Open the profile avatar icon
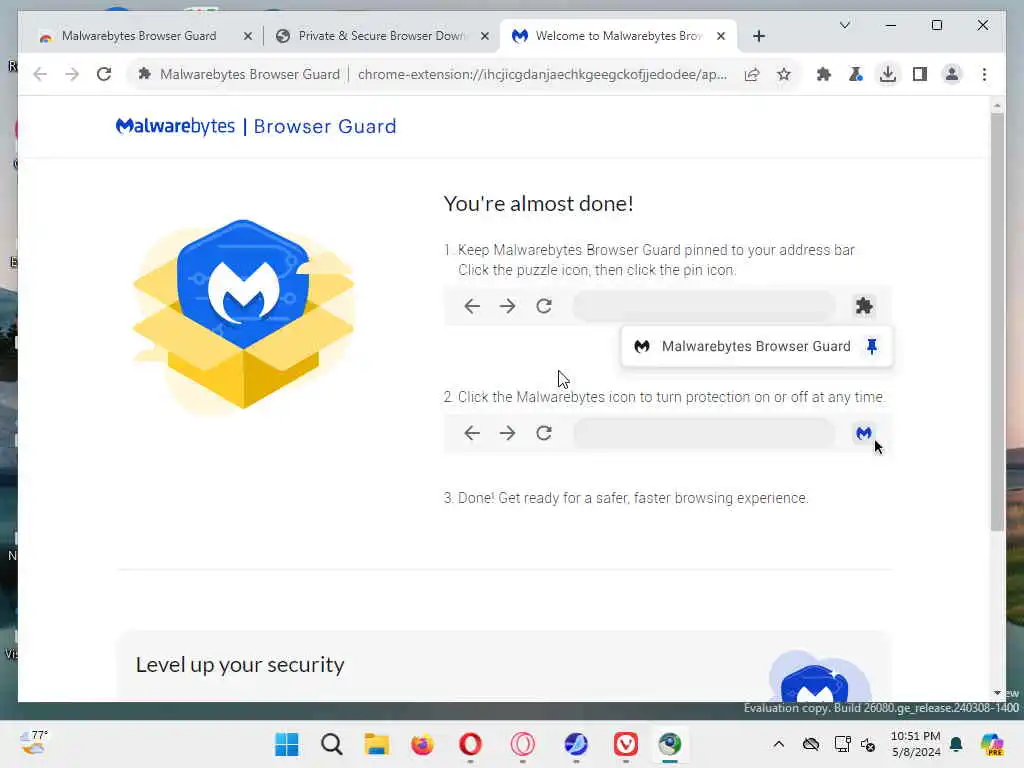Screen dimensions: 1024x768 coord(952,74)
